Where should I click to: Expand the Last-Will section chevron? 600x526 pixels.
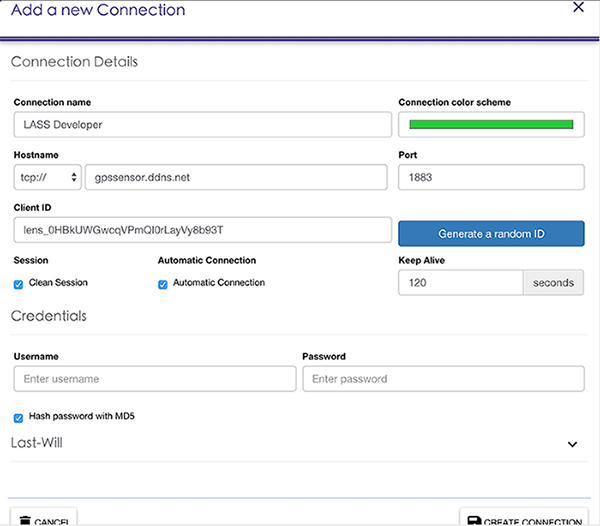(x=572, y=444)
